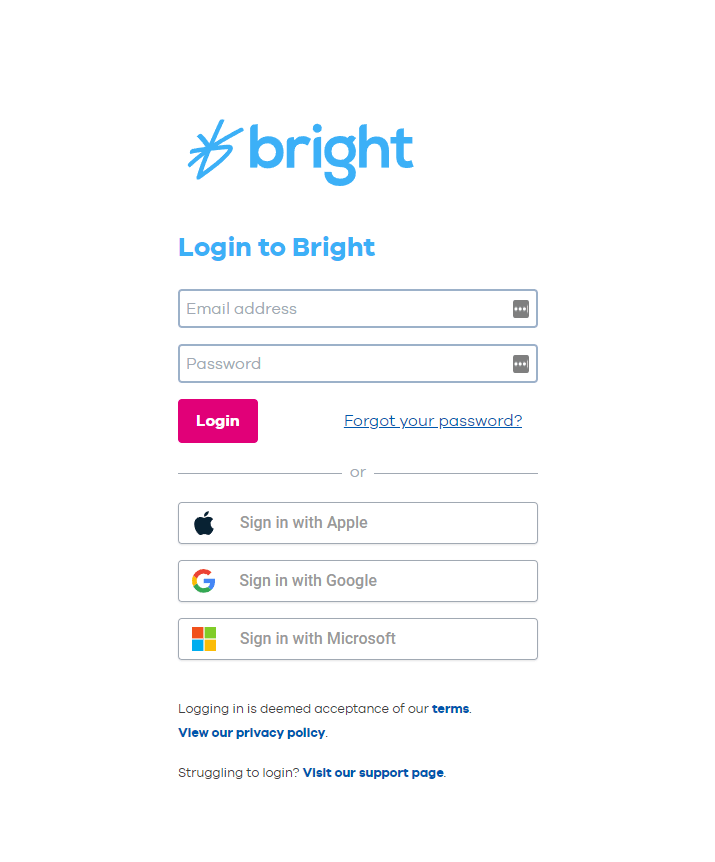This screenshot has height=862, width=715.
Task: Sign in with Google
Action: click(357, 581)
